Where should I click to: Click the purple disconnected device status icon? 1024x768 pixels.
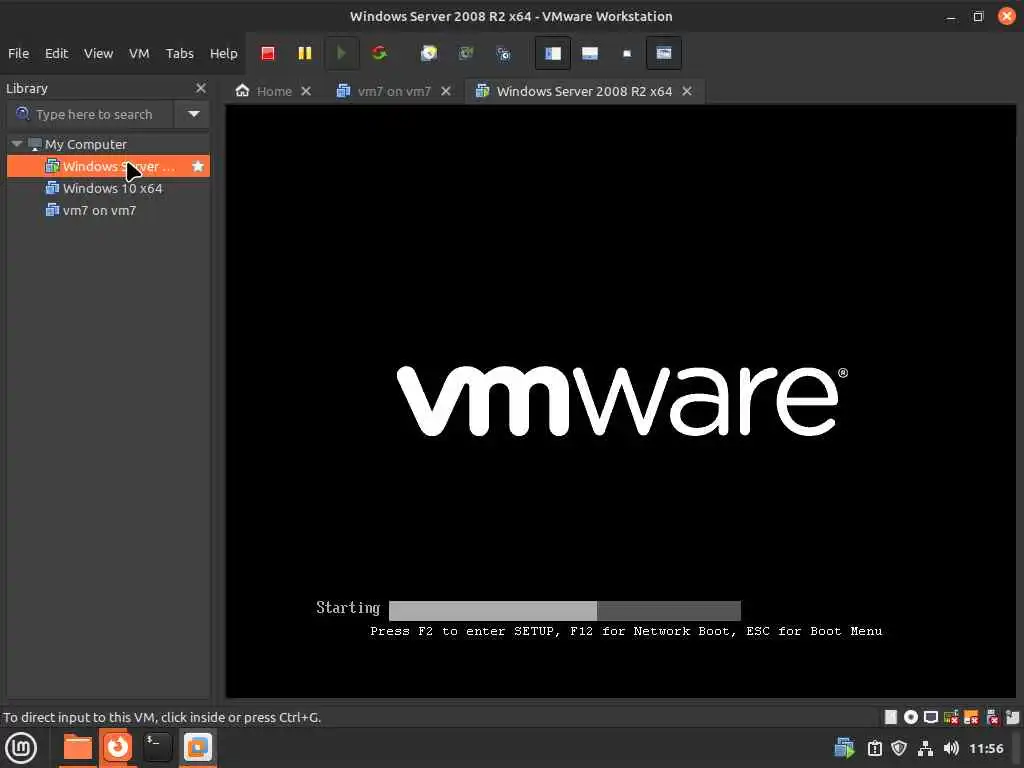pos(992,717)
